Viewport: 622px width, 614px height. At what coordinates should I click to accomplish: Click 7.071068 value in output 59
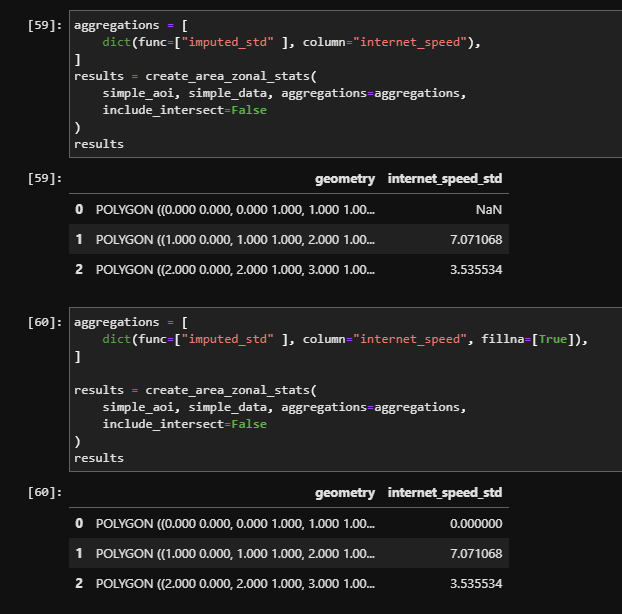point(476,240)
